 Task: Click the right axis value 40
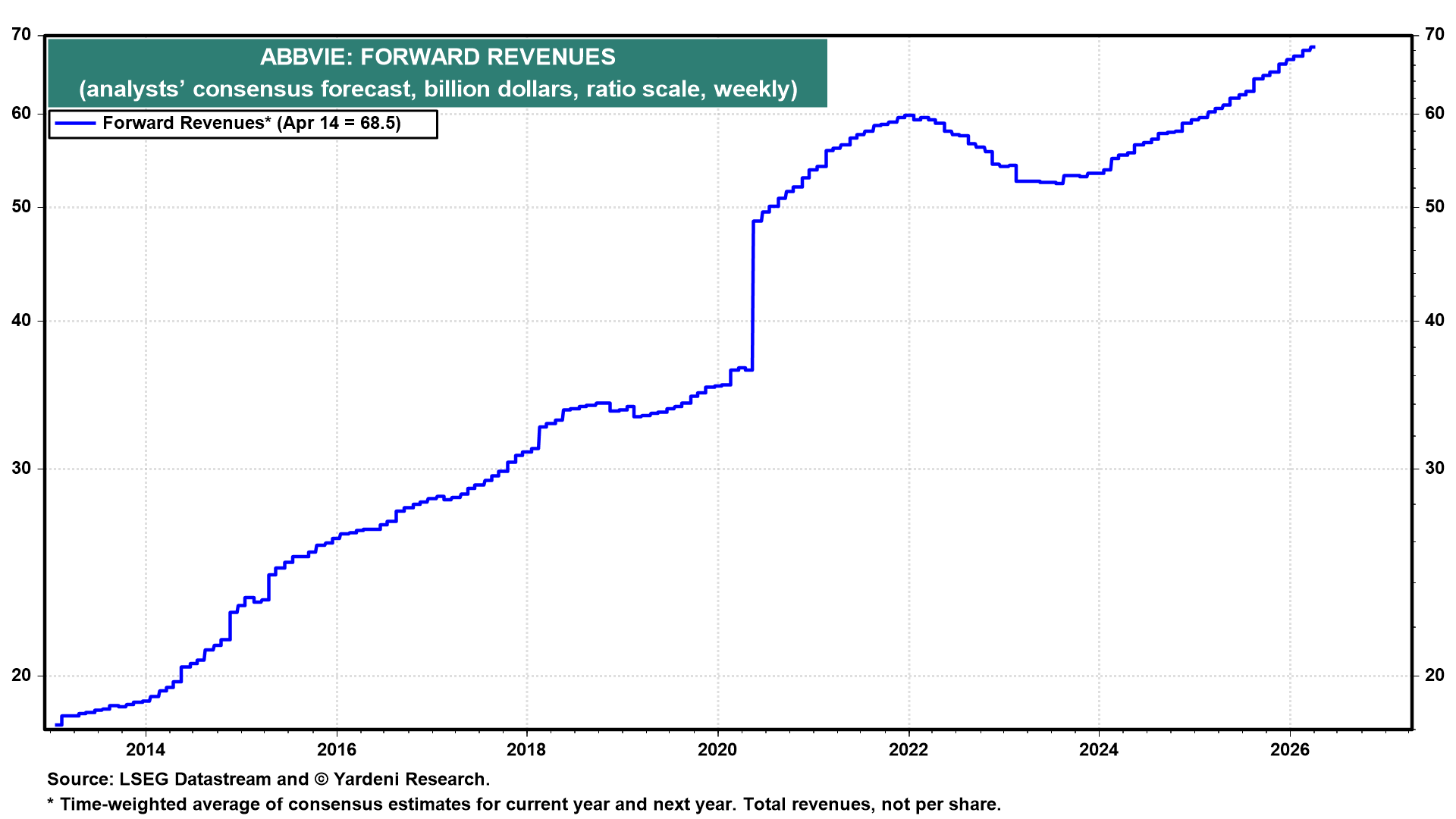click(x=1434, y=321)
